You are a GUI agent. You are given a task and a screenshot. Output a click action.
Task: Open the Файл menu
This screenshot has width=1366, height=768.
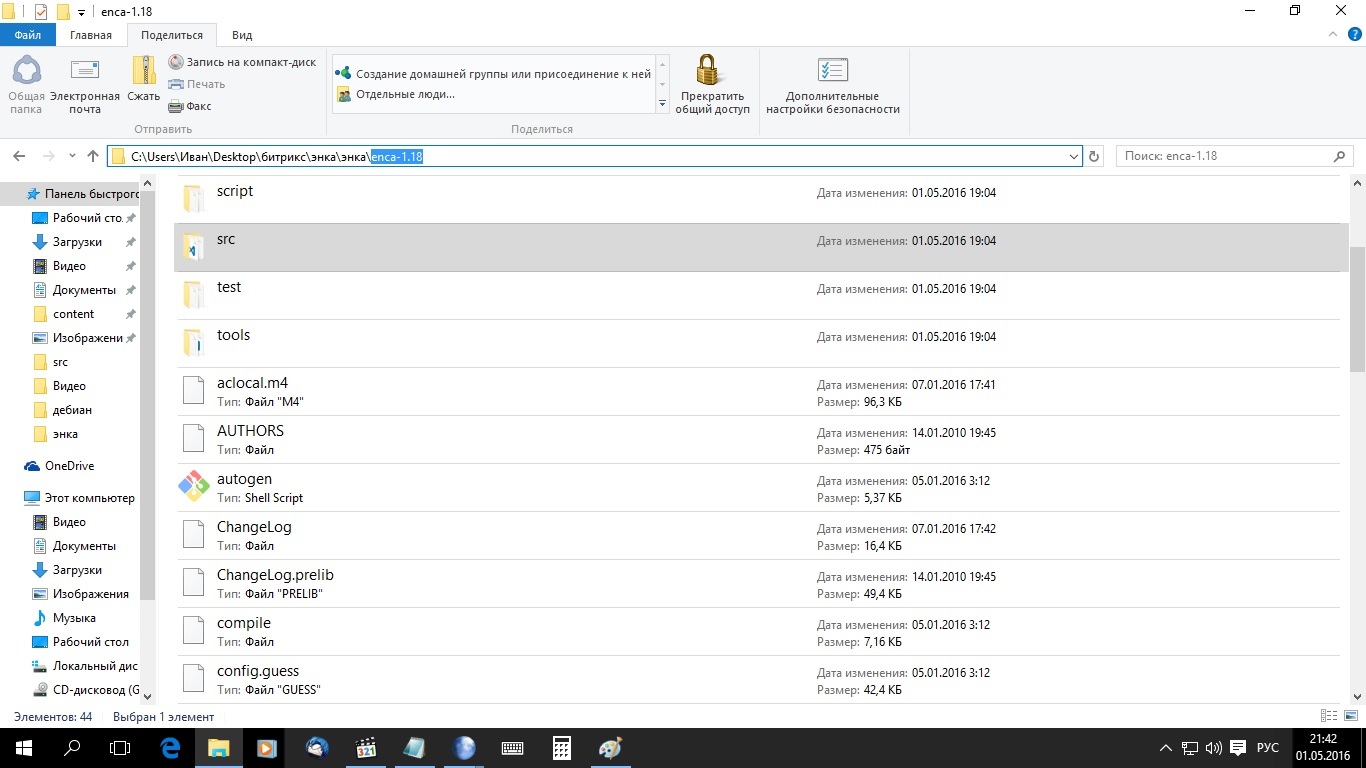(x=28, y=35)
